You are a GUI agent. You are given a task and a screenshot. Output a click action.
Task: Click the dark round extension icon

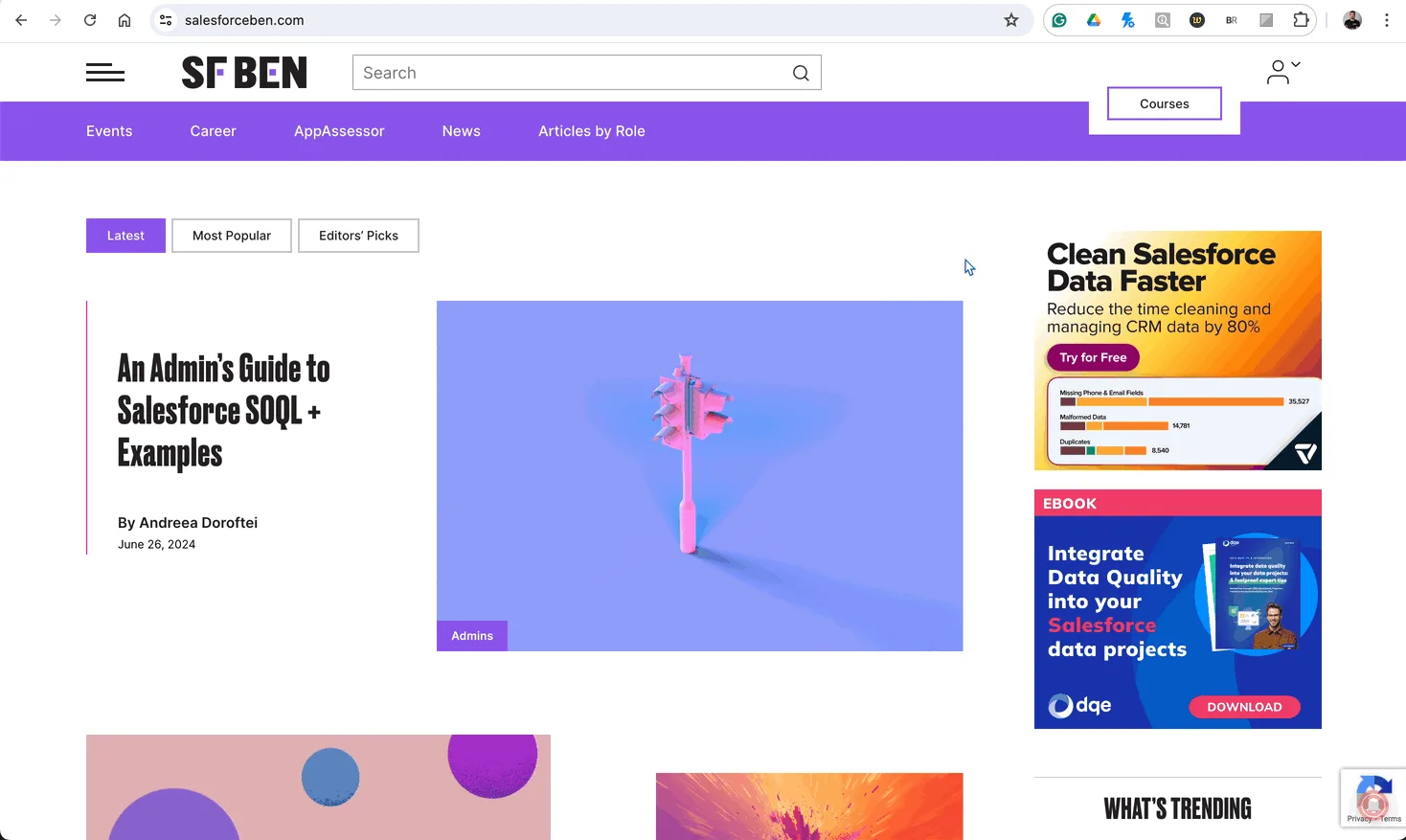pos(1197,20)
